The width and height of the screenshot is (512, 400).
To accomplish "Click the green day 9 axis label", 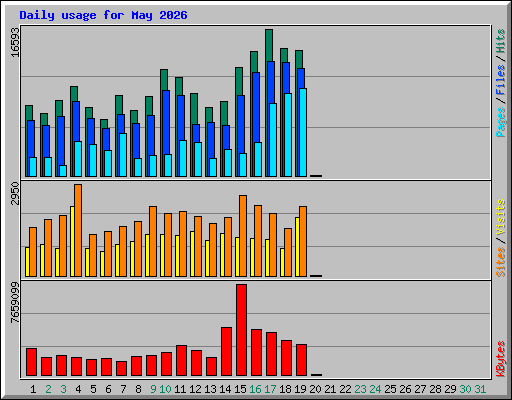I will pyautogui.click(x=153, y=389).
